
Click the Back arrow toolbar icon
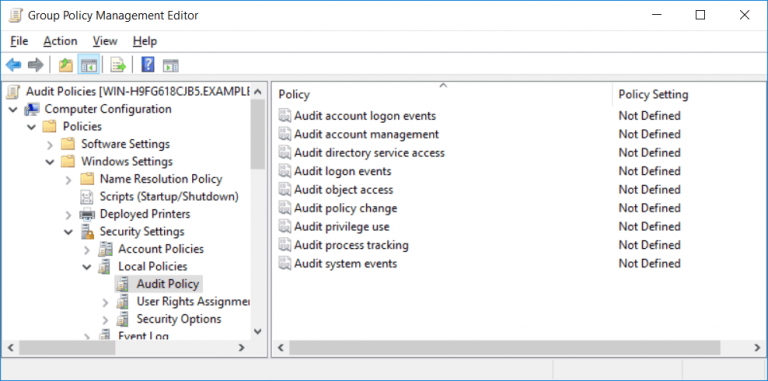coord(13,65)
